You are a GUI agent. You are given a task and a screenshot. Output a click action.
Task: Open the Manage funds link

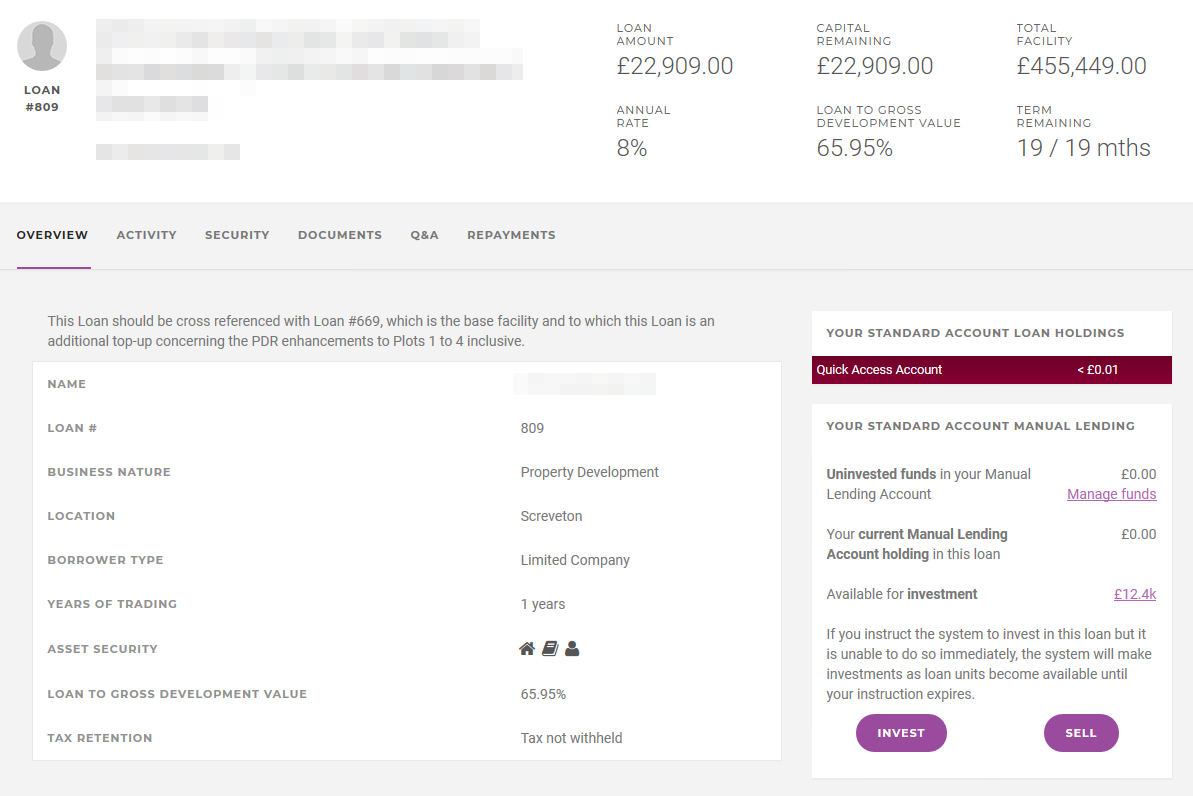[1112, 494]
